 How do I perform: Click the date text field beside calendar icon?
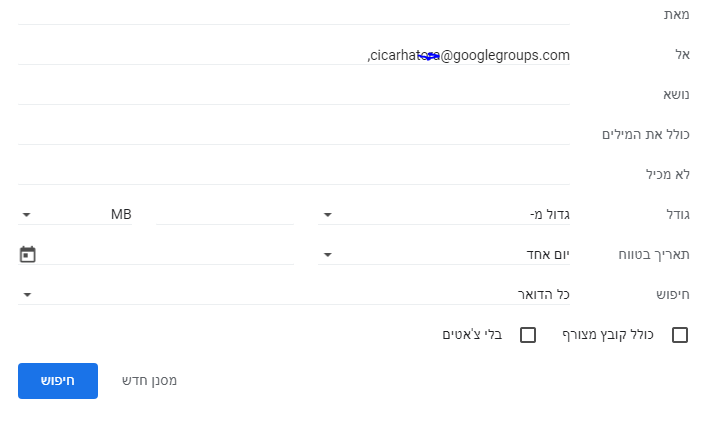pyautogui.click(x=167, y=254)
